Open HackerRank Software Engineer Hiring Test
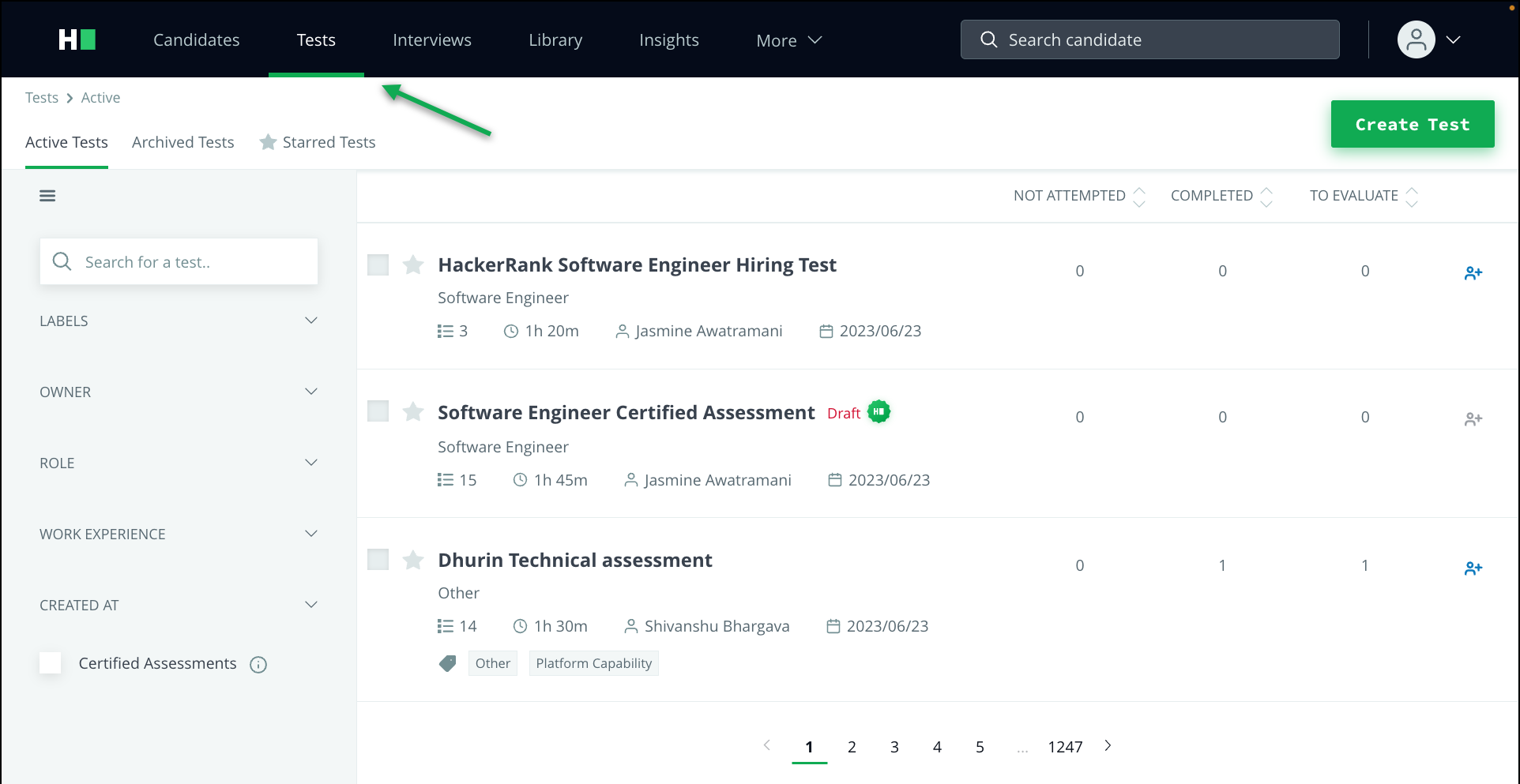1520x784 pixels. tap(637, 264)
